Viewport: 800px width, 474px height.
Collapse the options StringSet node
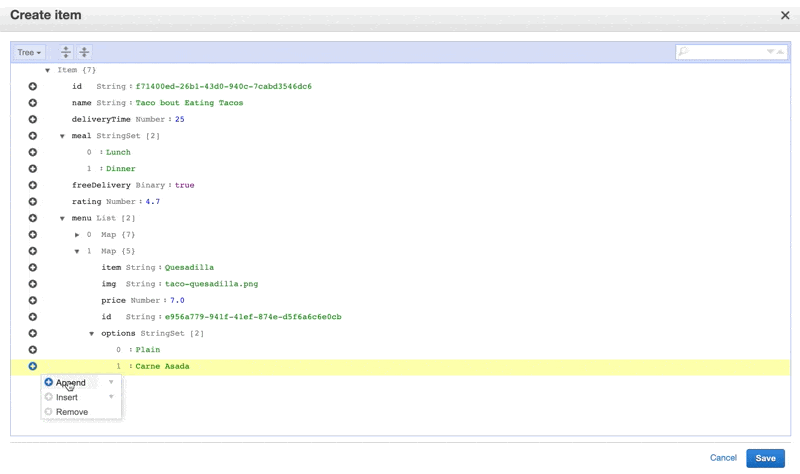[92, 334]
